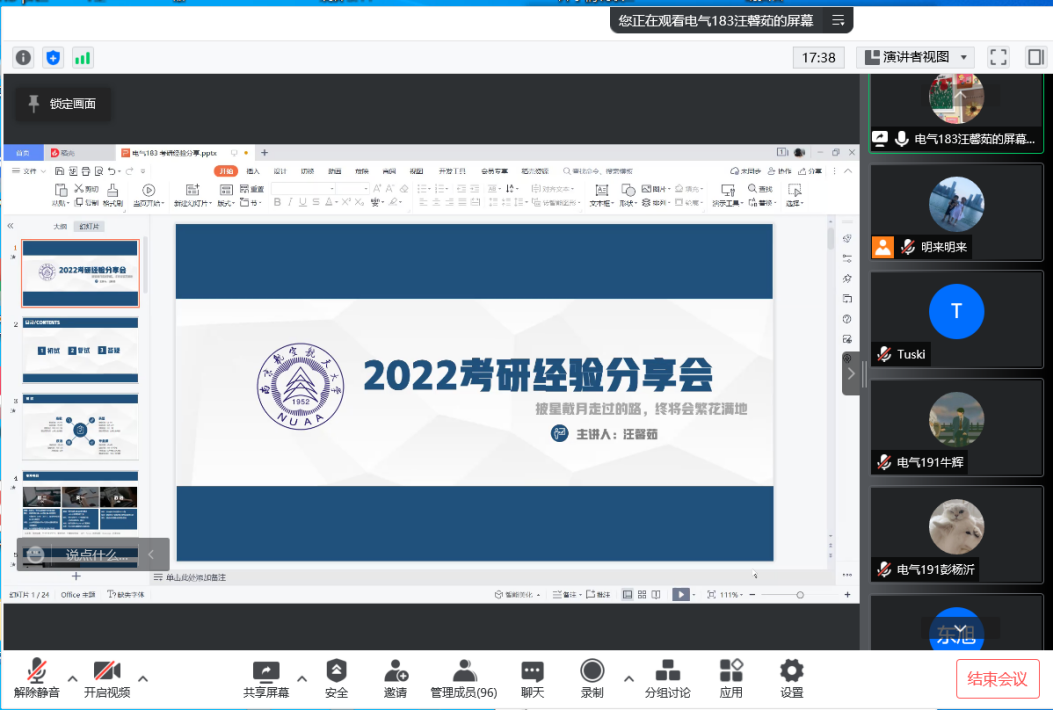Screen dimensions: 1053x710
Task: Enter full screen mode icon
Action: click(998, 57)
